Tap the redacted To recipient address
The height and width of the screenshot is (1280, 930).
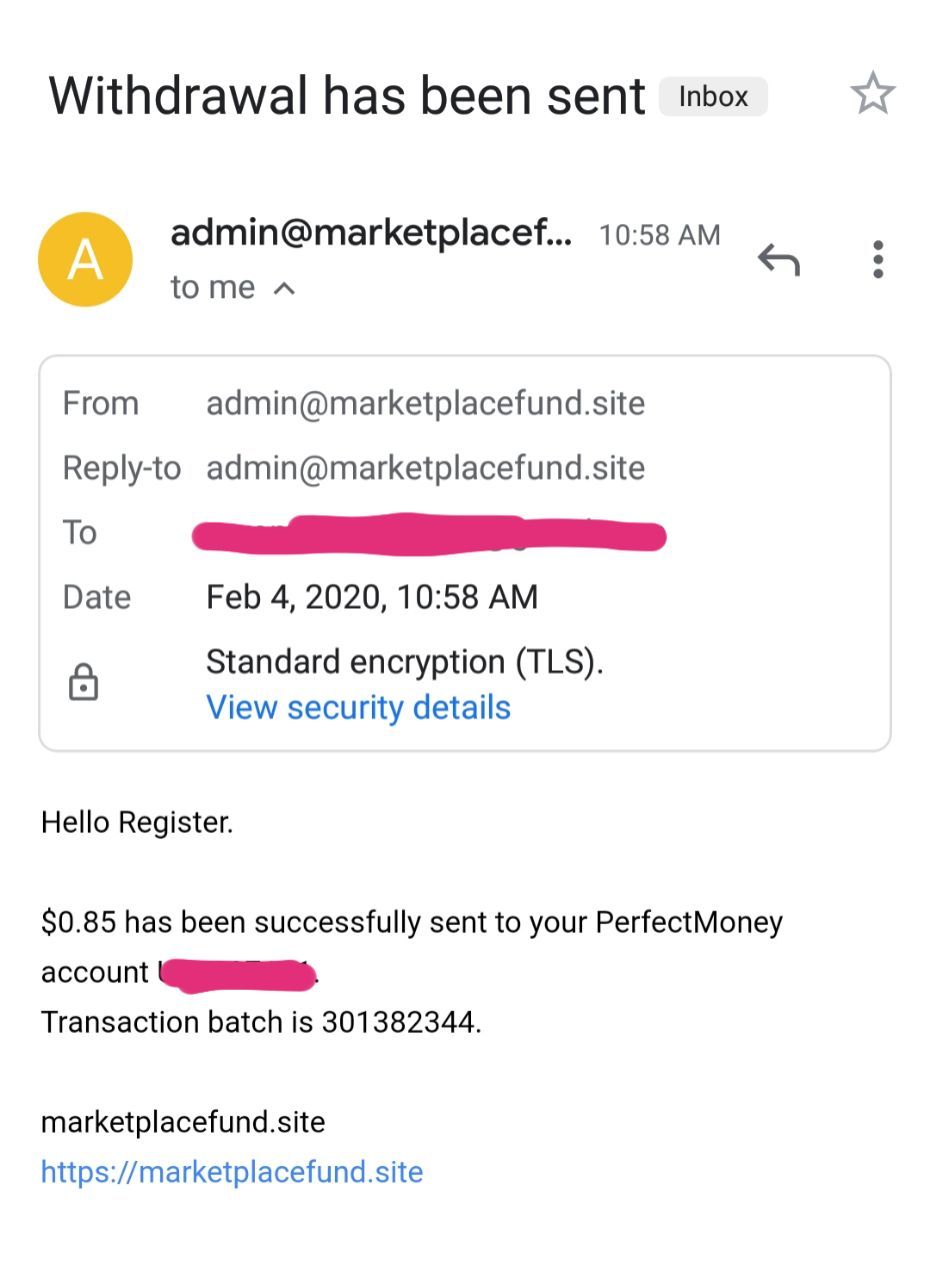(428, 534)
